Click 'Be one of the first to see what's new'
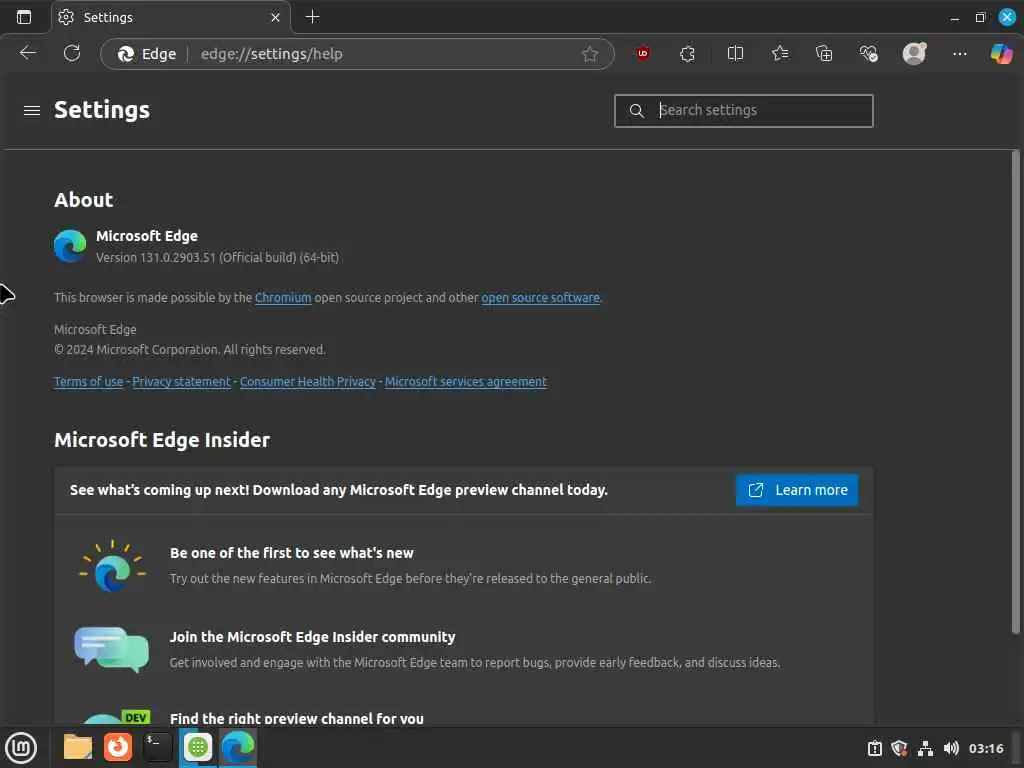 (291, 553)
